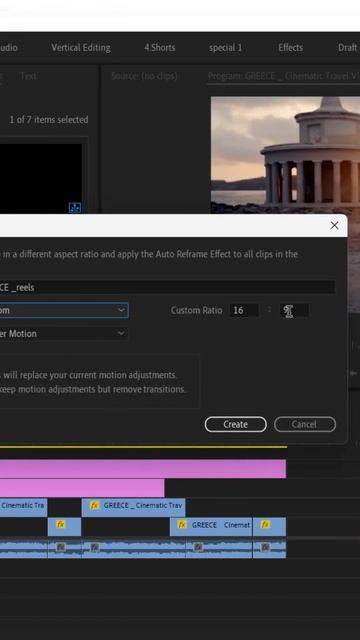Switch to the Effects workspace

pos(291,48)
